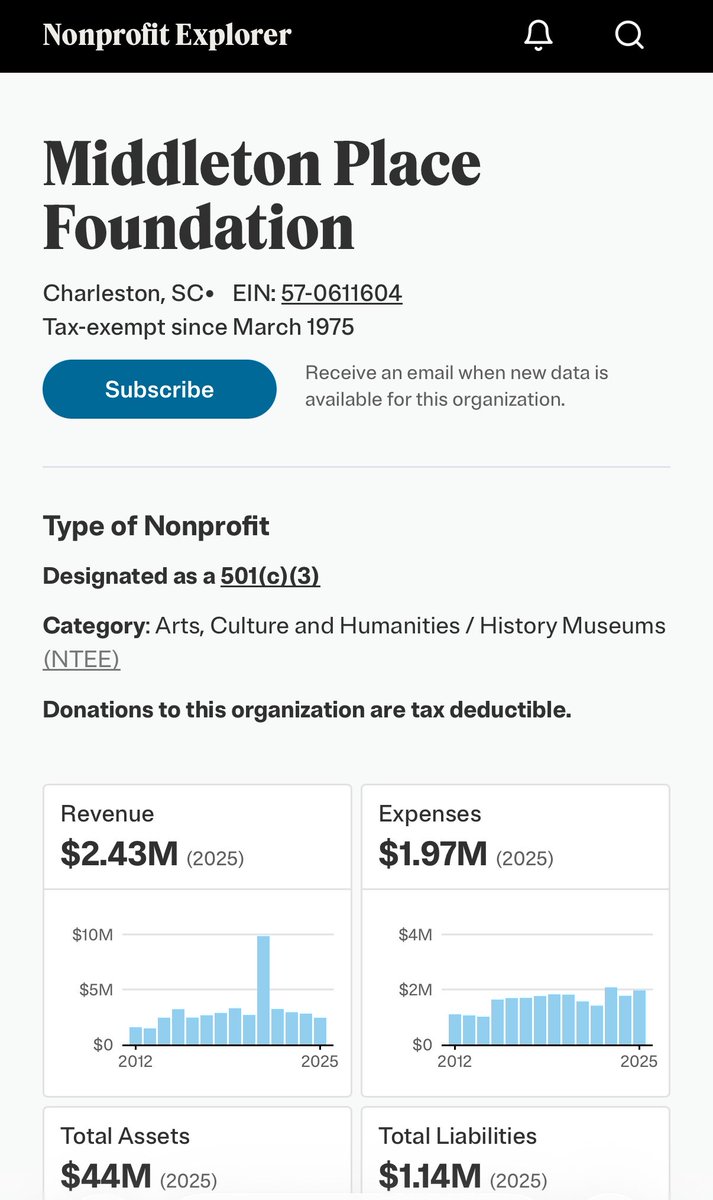Viewport: 713px width, 1200px height.
Task: Open the NTEE category link
Action: pos(81,659)
